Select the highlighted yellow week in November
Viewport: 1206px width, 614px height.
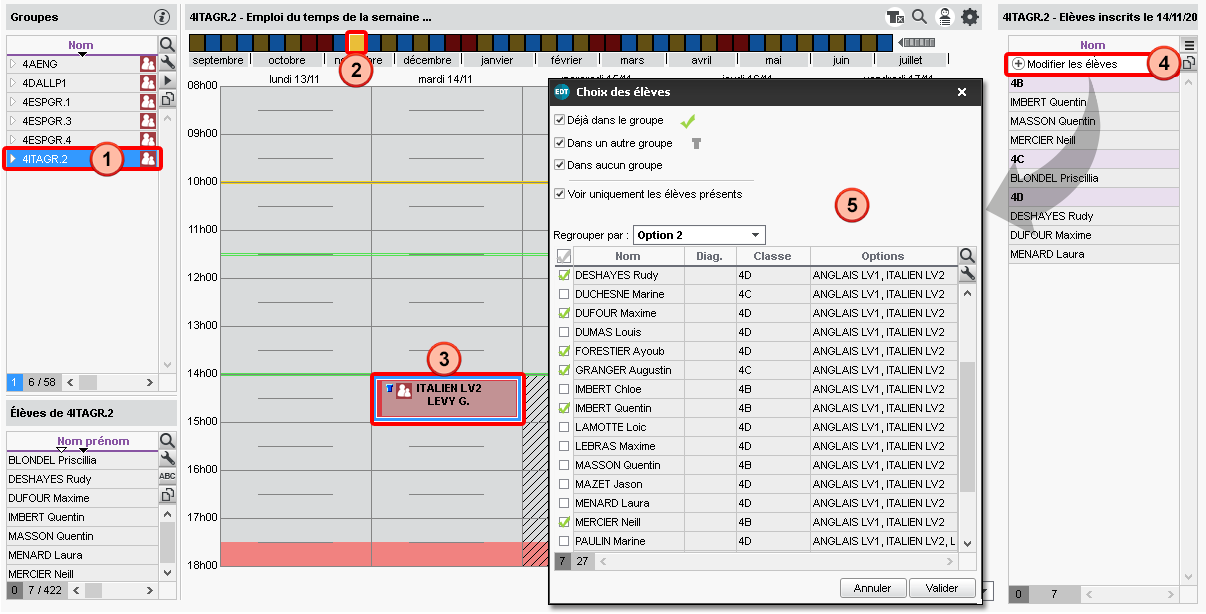357,42
